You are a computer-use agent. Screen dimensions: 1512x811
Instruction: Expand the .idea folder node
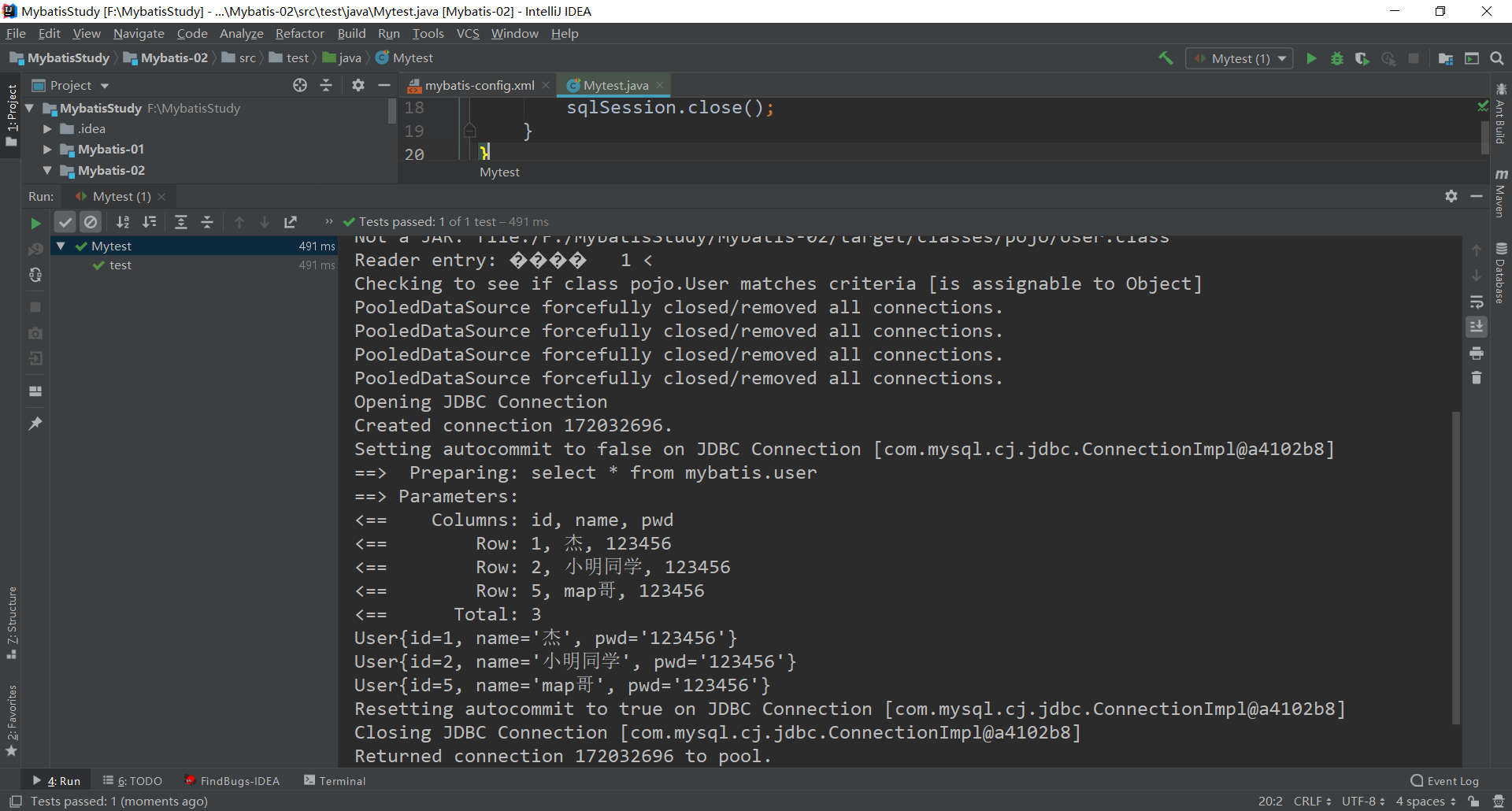(x=47, y=128)
